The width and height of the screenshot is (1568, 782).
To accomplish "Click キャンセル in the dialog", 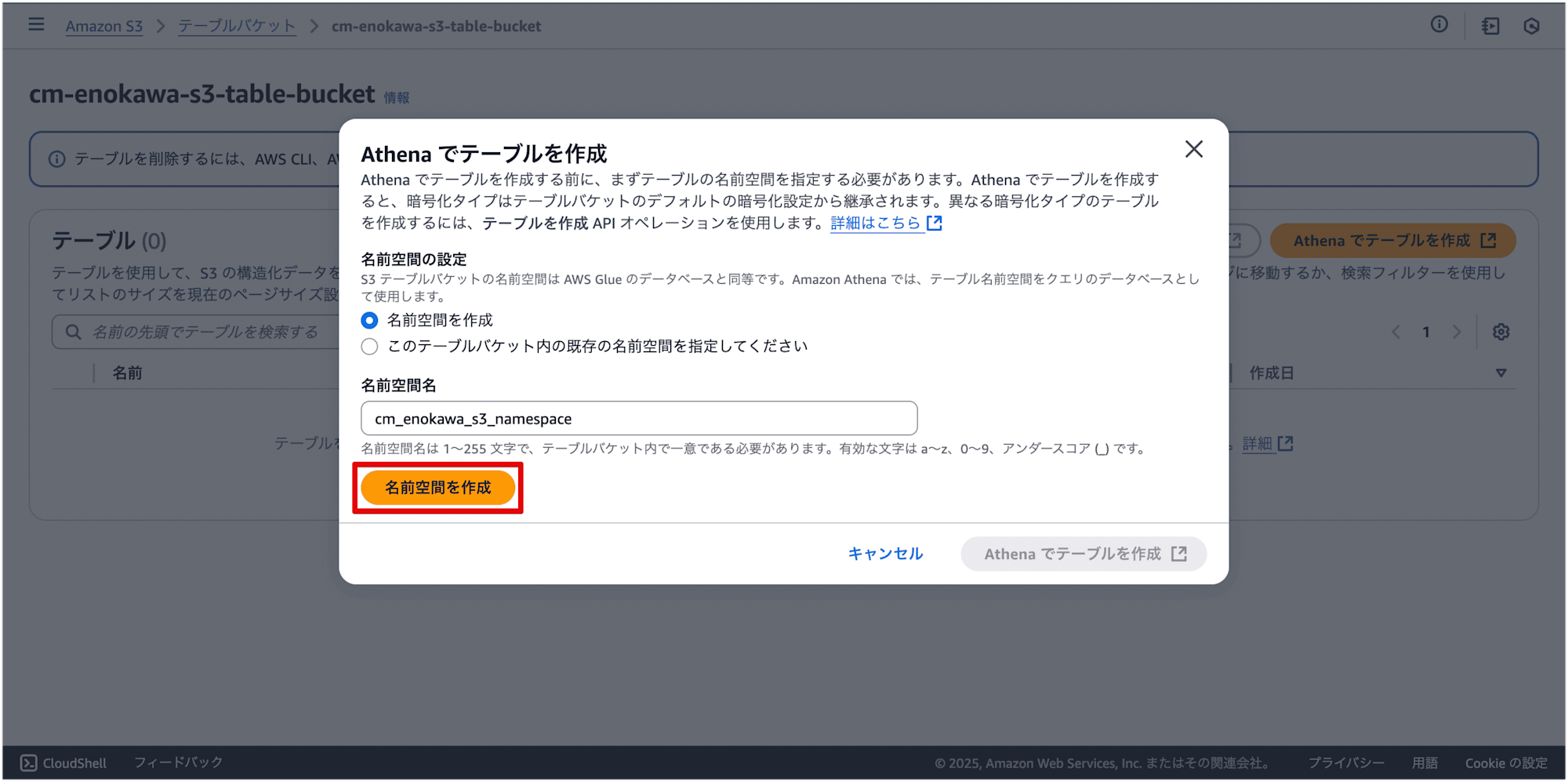I will tap(885, 554).
